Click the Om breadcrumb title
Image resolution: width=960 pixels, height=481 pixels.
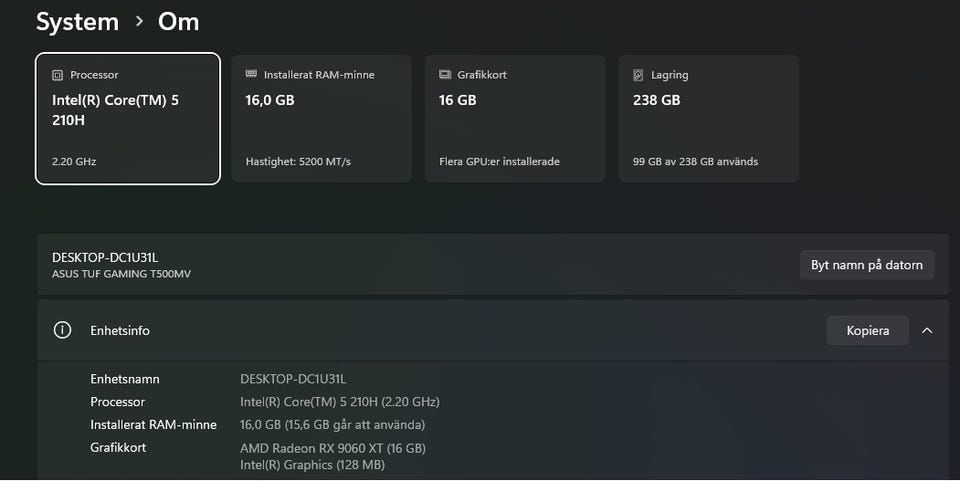178,22
